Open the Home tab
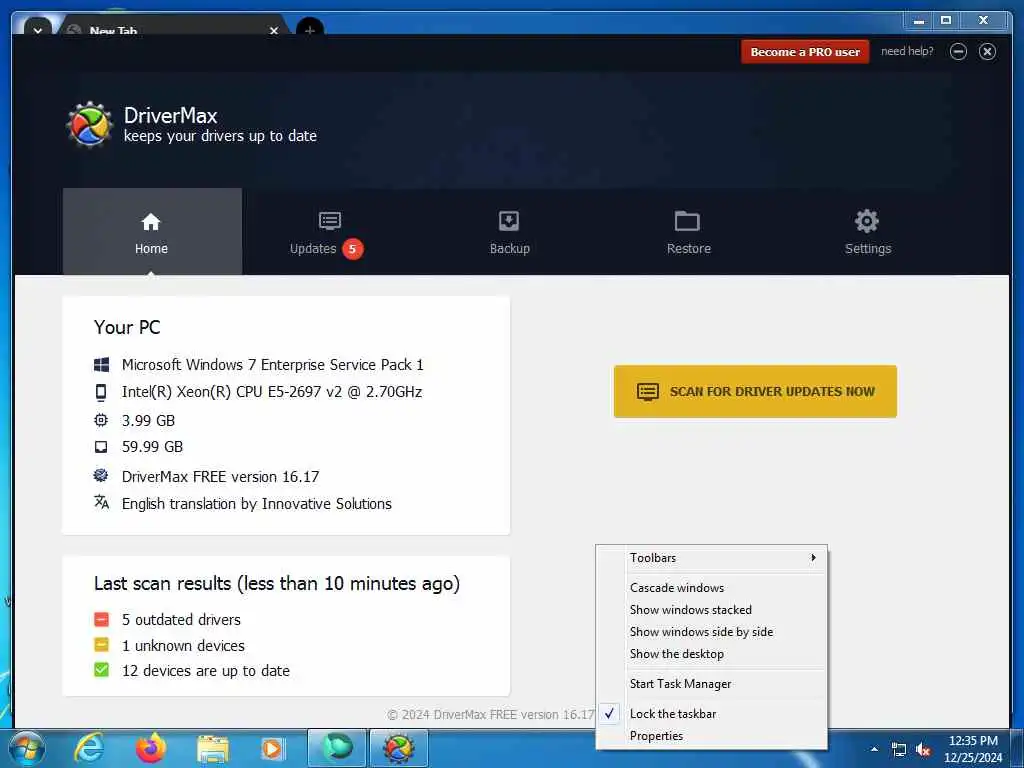The width and height of the screenshot is (1024, 768). 152,231
